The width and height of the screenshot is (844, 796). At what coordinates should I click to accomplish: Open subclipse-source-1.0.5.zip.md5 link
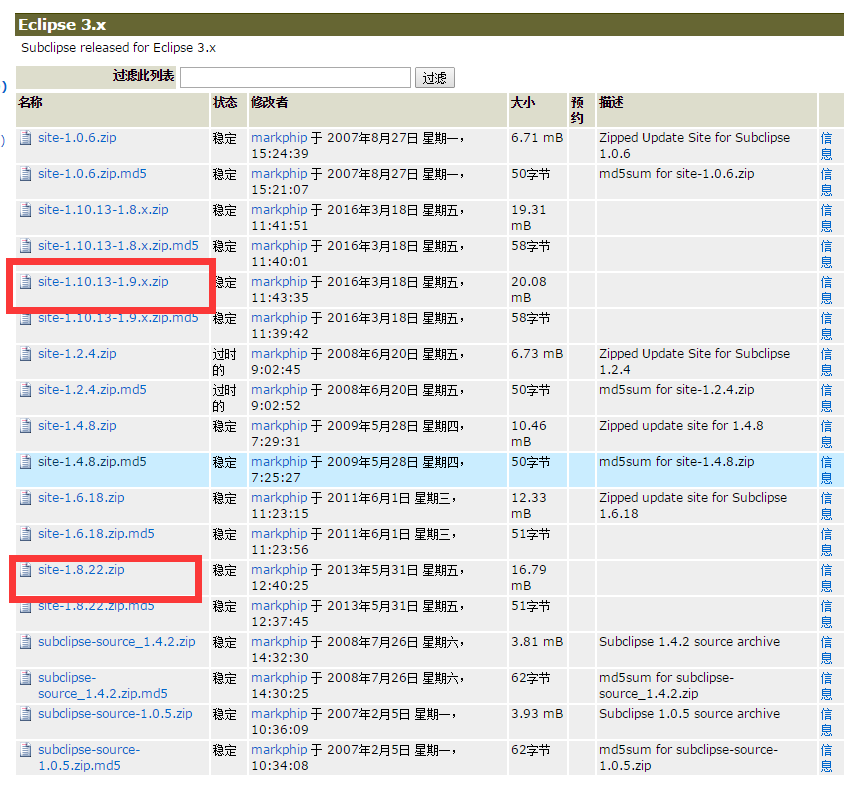pos(89,758)
